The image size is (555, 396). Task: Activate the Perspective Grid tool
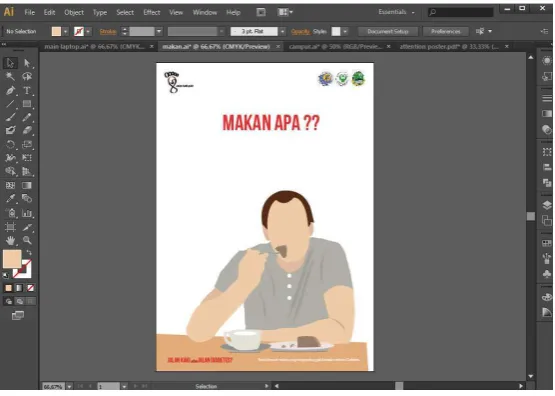27,172
